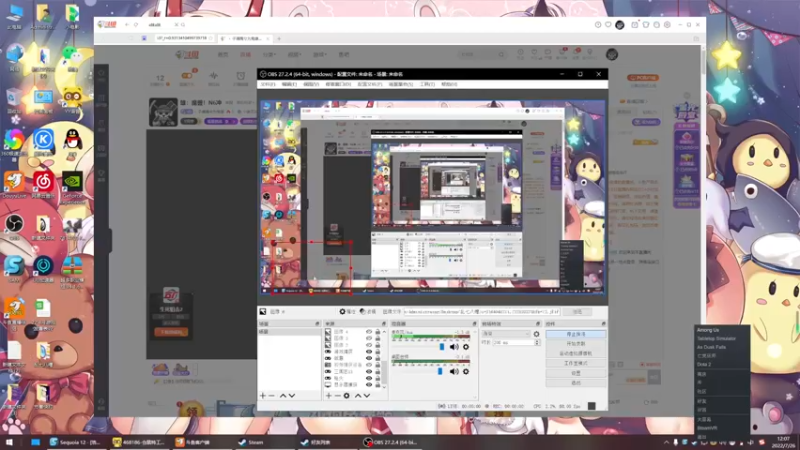Click start recording button in Controls
Image resolution: width=800 pixels, height=450 pixels.
click(576, 344)
